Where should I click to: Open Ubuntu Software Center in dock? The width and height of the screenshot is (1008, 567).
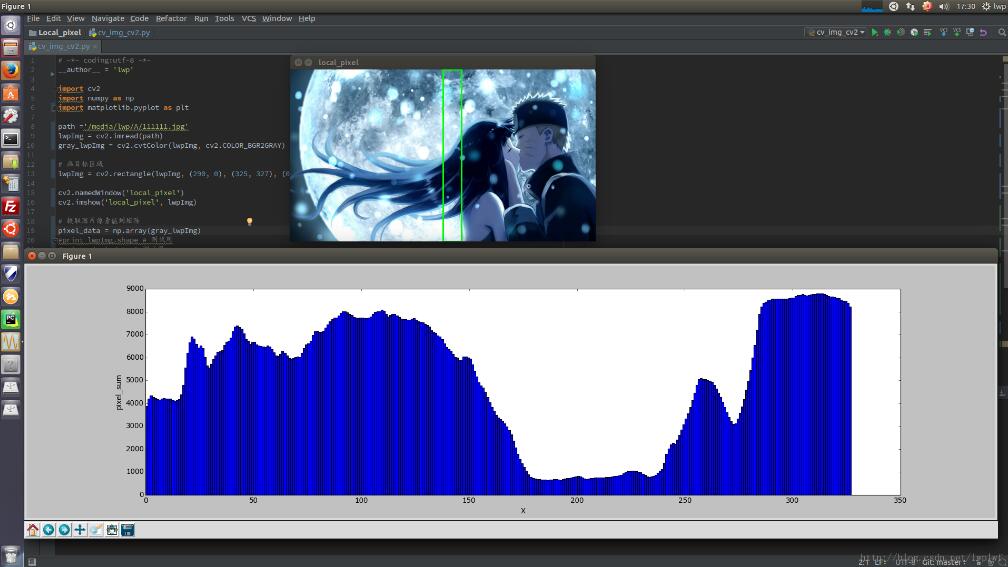click(10, 93)
